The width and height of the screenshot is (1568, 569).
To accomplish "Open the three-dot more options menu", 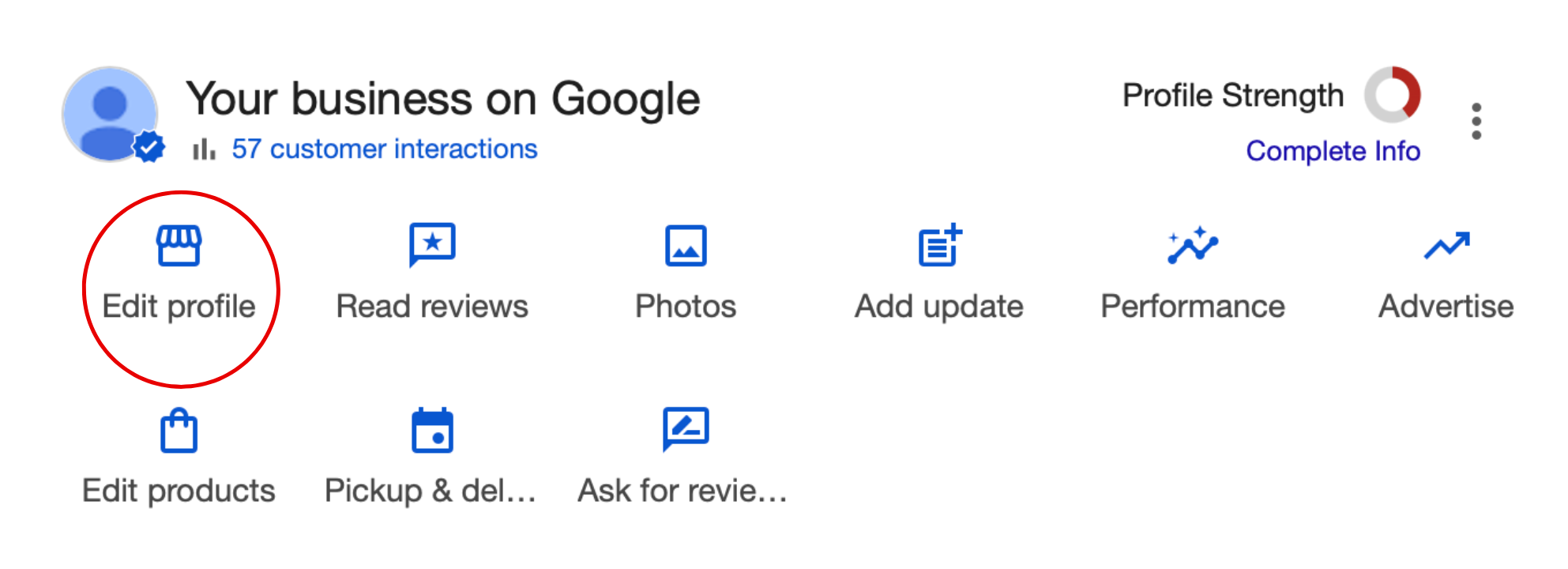I will coord(1476,121).
